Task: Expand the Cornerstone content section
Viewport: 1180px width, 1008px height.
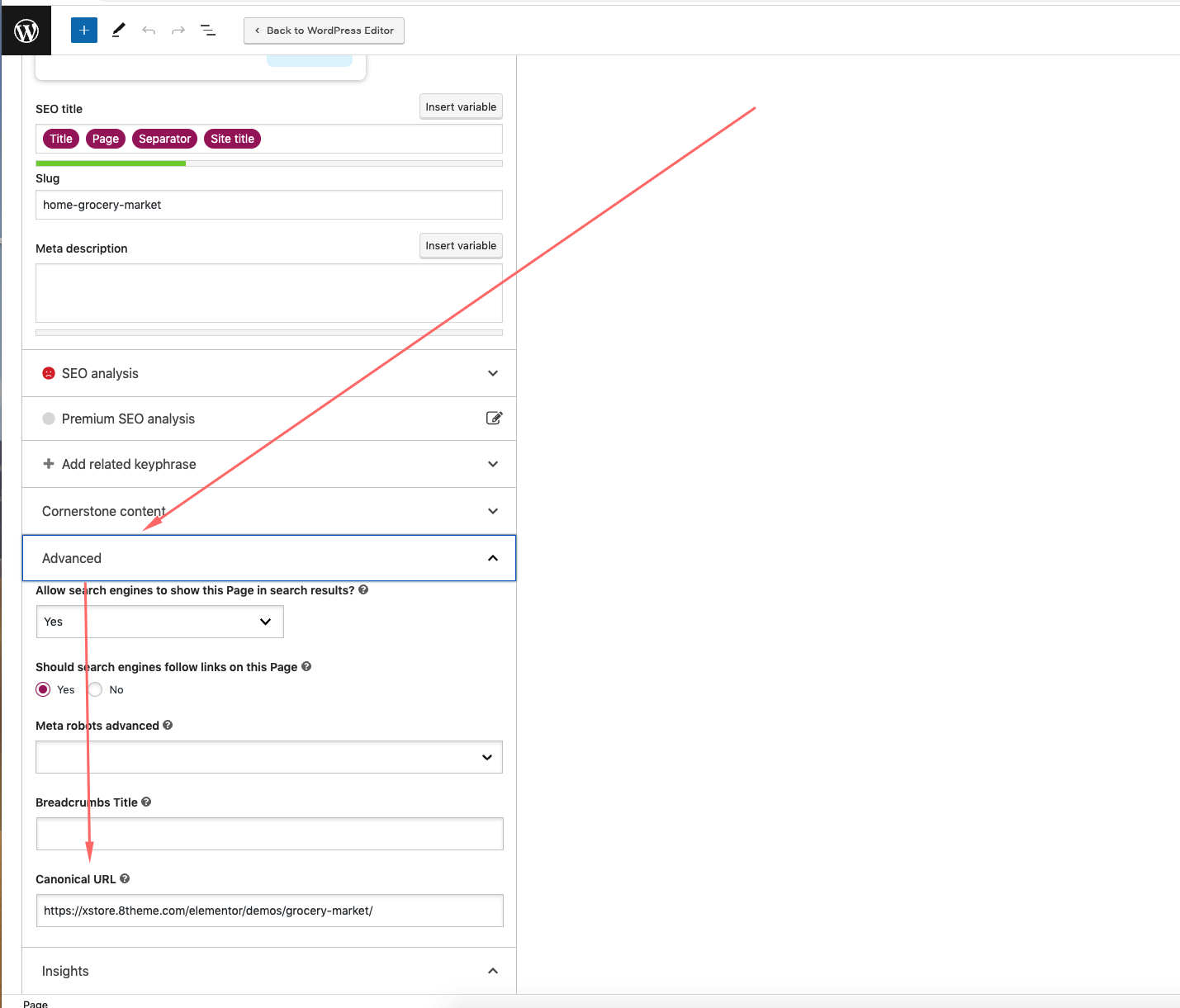Action: (x=269, y=511)
